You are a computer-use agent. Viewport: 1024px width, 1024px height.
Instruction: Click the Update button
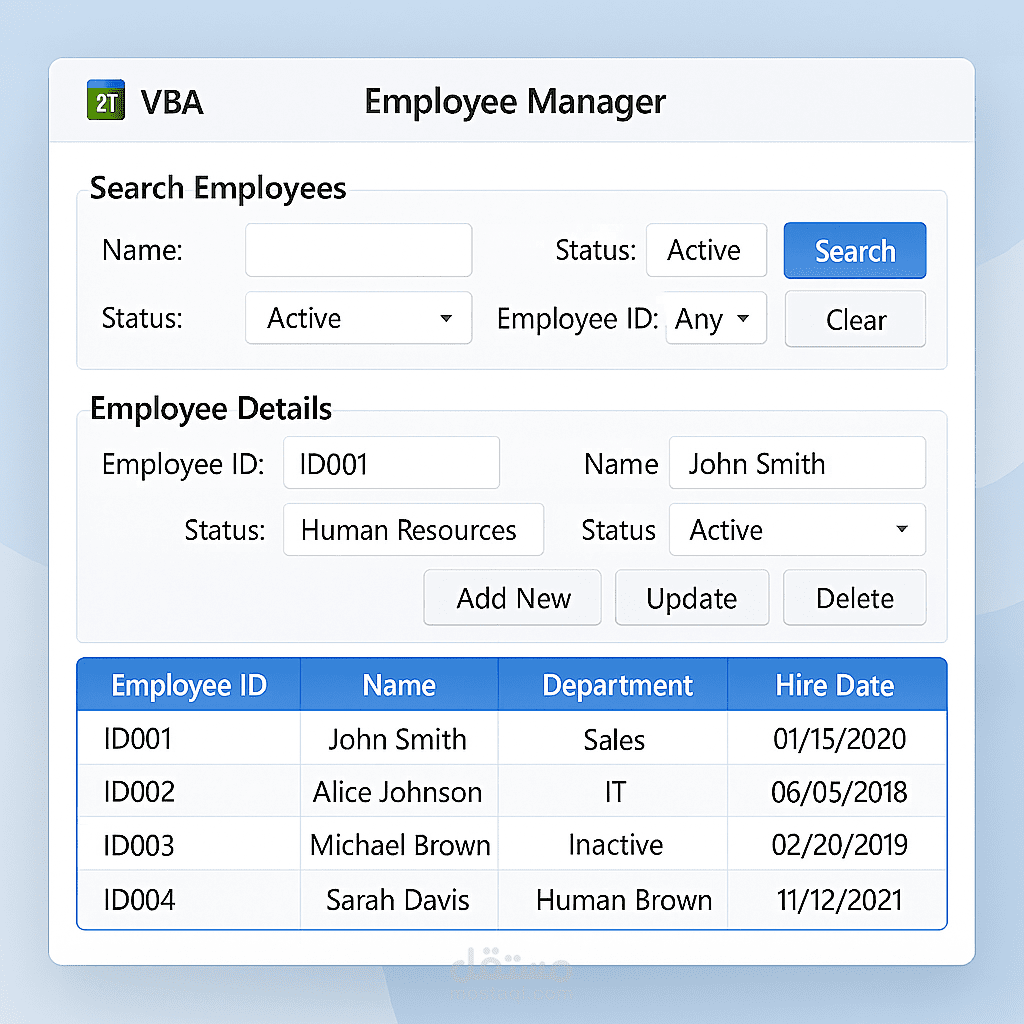pyautogui.click(x=692, y=597)
